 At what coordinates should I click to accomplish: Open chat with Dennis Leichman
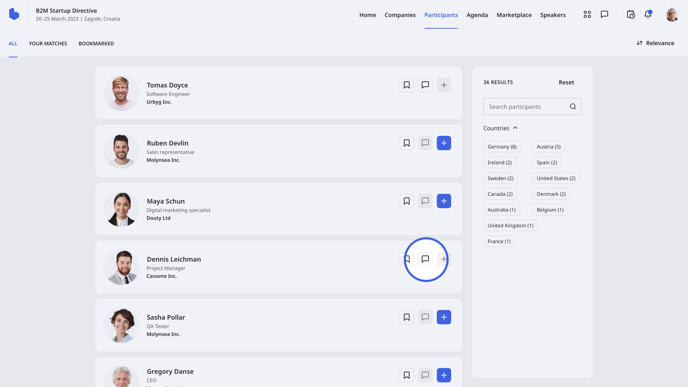coord(425,259)
